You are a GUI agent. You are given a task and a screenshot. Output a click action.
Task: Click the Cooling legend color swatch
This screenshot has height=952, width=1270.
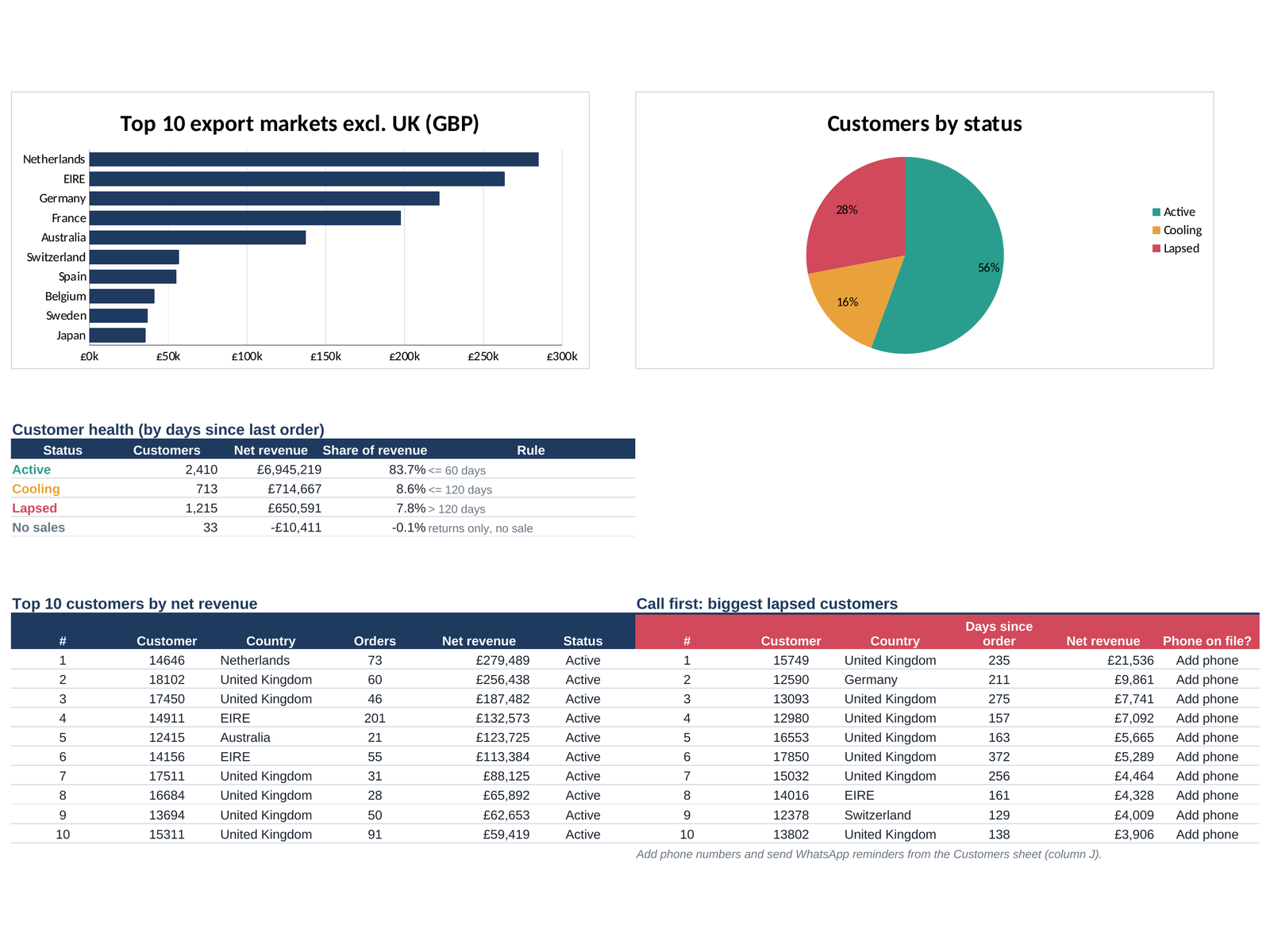(x=1156, y=230)
